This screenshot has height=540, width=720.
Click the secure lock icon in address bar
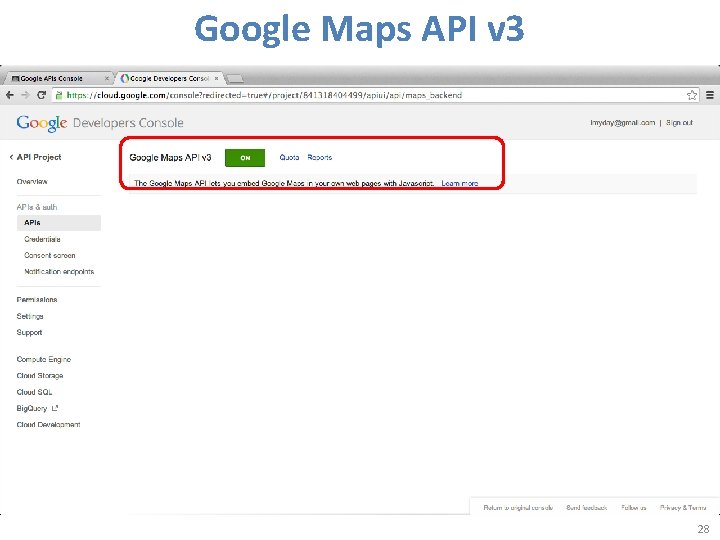pyautogui.click(x=58, y=95)
